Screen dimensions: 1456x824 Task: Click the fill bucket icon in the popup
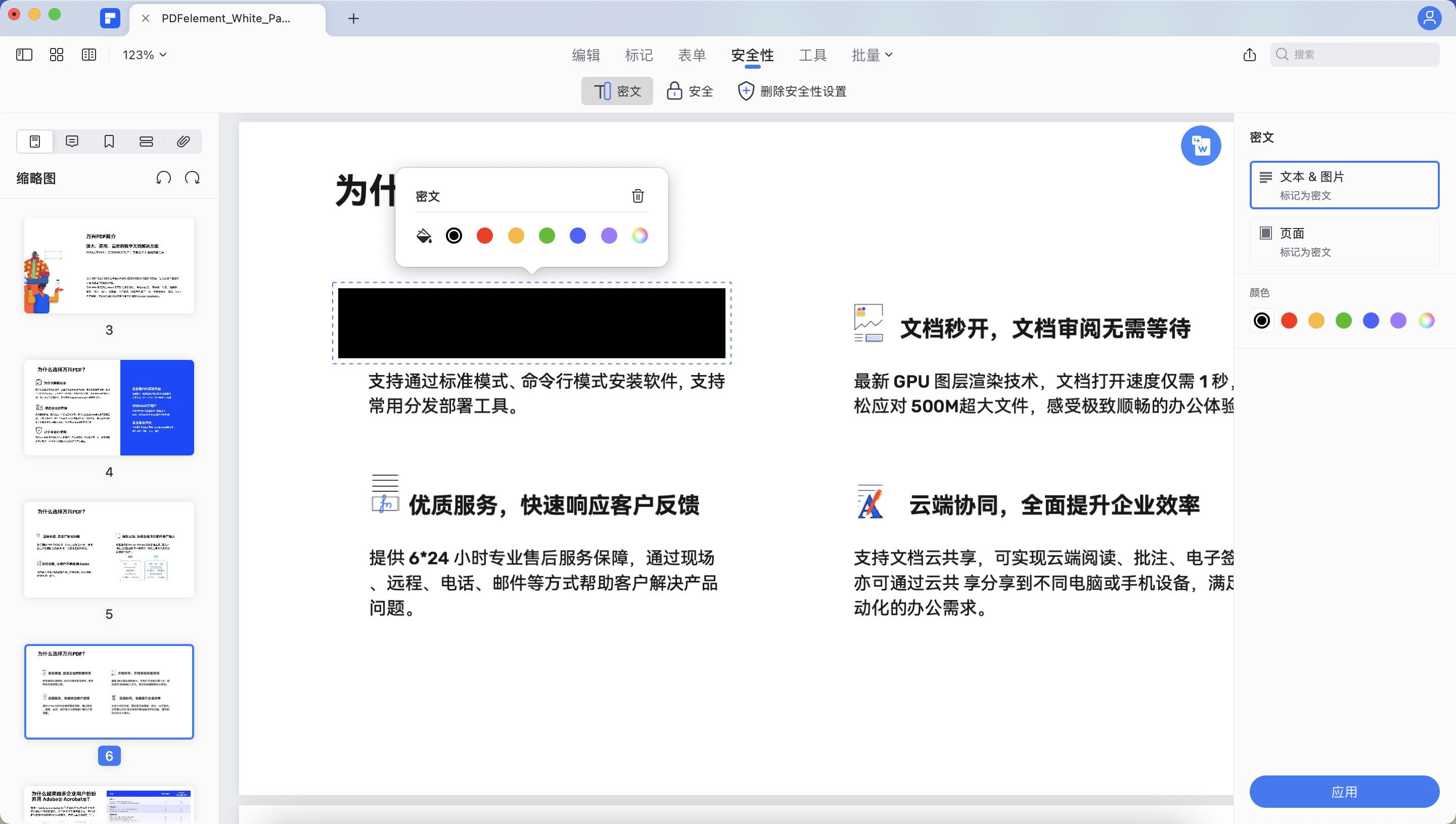(423, 236)
